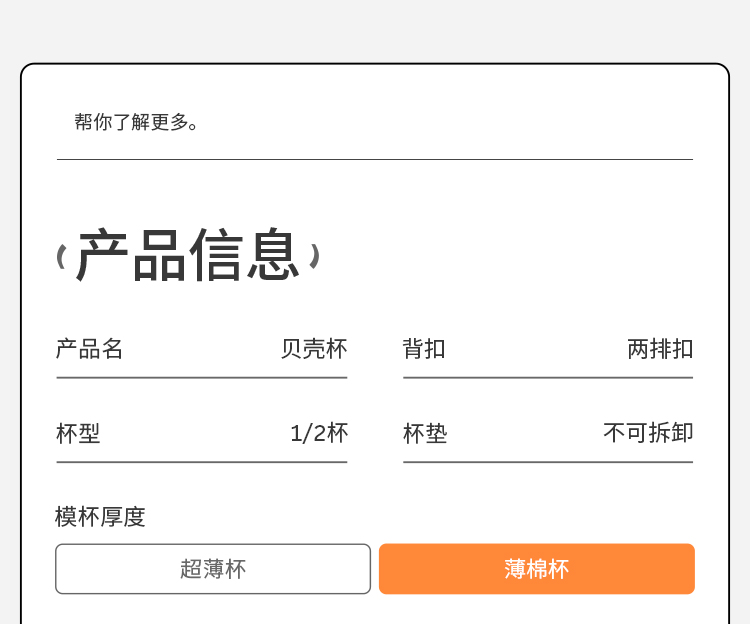
Task: Click the right bracket after 产品信息
Action: coord(314,256)
